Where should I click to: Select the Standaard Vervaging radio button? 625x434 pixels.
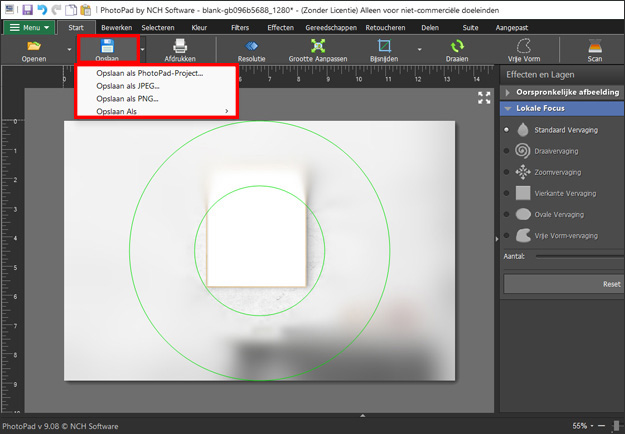[507, 130]
